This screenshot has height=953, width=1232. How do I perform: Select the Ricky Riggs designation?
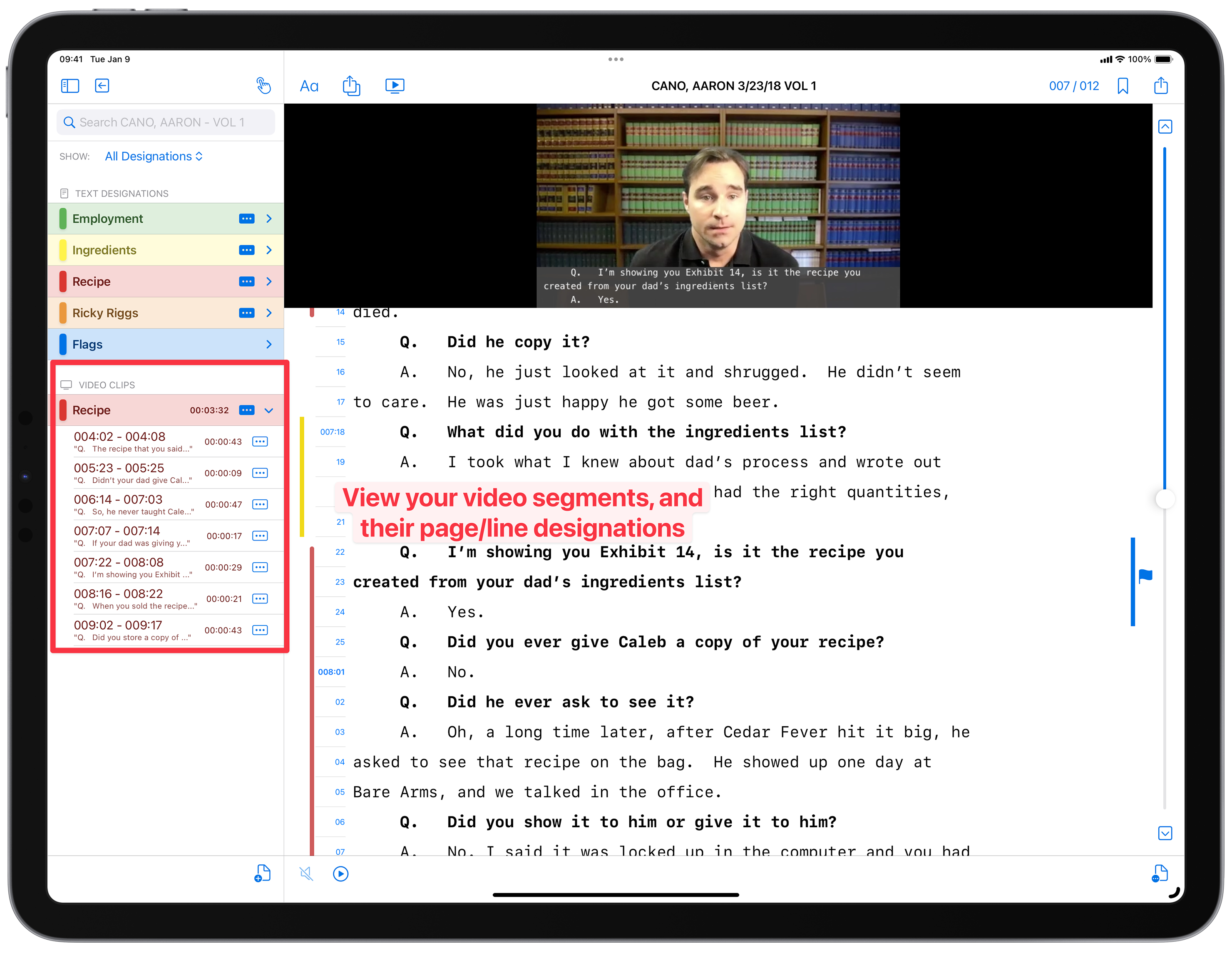click(x=105, y=313)
